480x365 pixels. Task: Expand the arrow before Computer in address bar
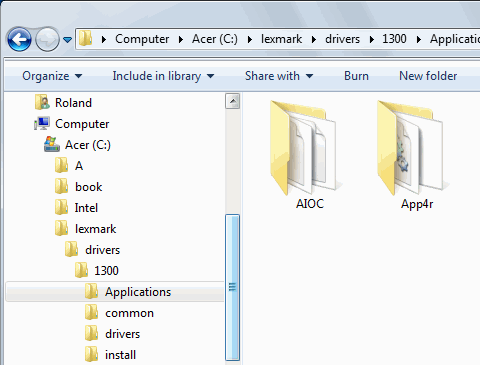(x=104, y=39)
